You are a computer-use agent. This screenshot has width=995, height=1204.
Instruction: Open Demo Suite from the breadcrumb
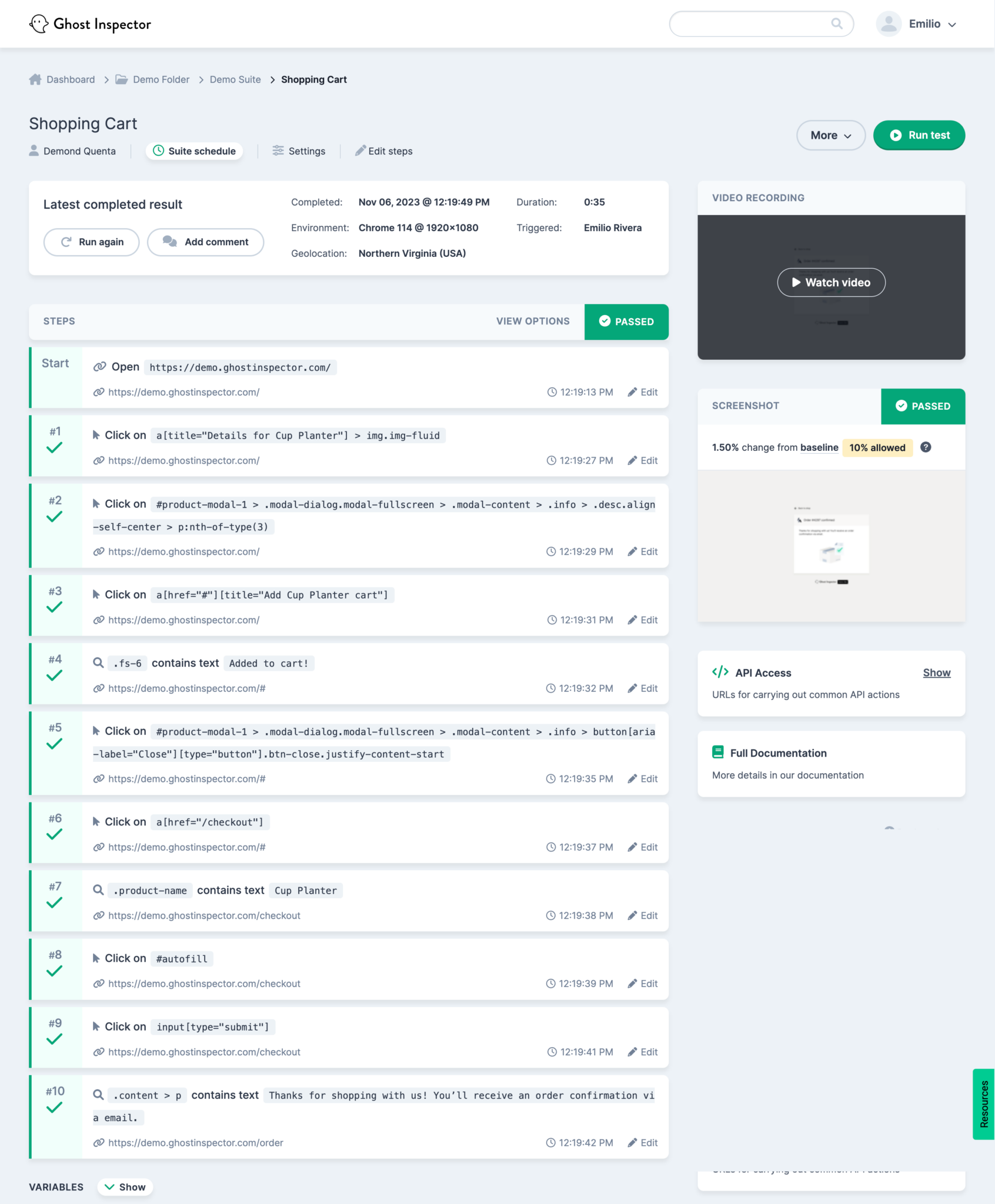tap(235, 79)
